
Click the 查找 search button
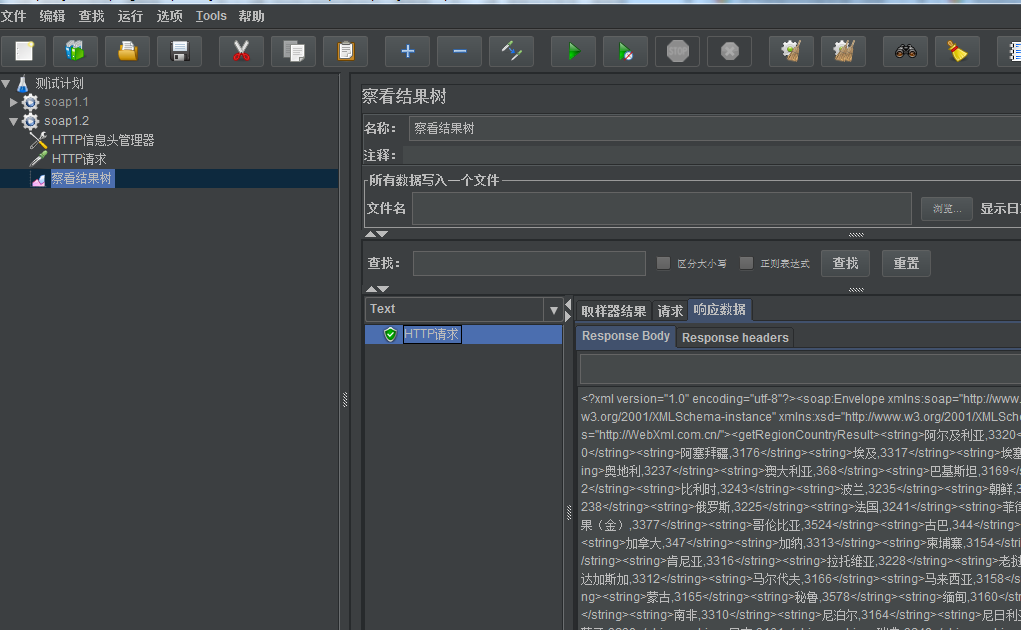point(845,263)
